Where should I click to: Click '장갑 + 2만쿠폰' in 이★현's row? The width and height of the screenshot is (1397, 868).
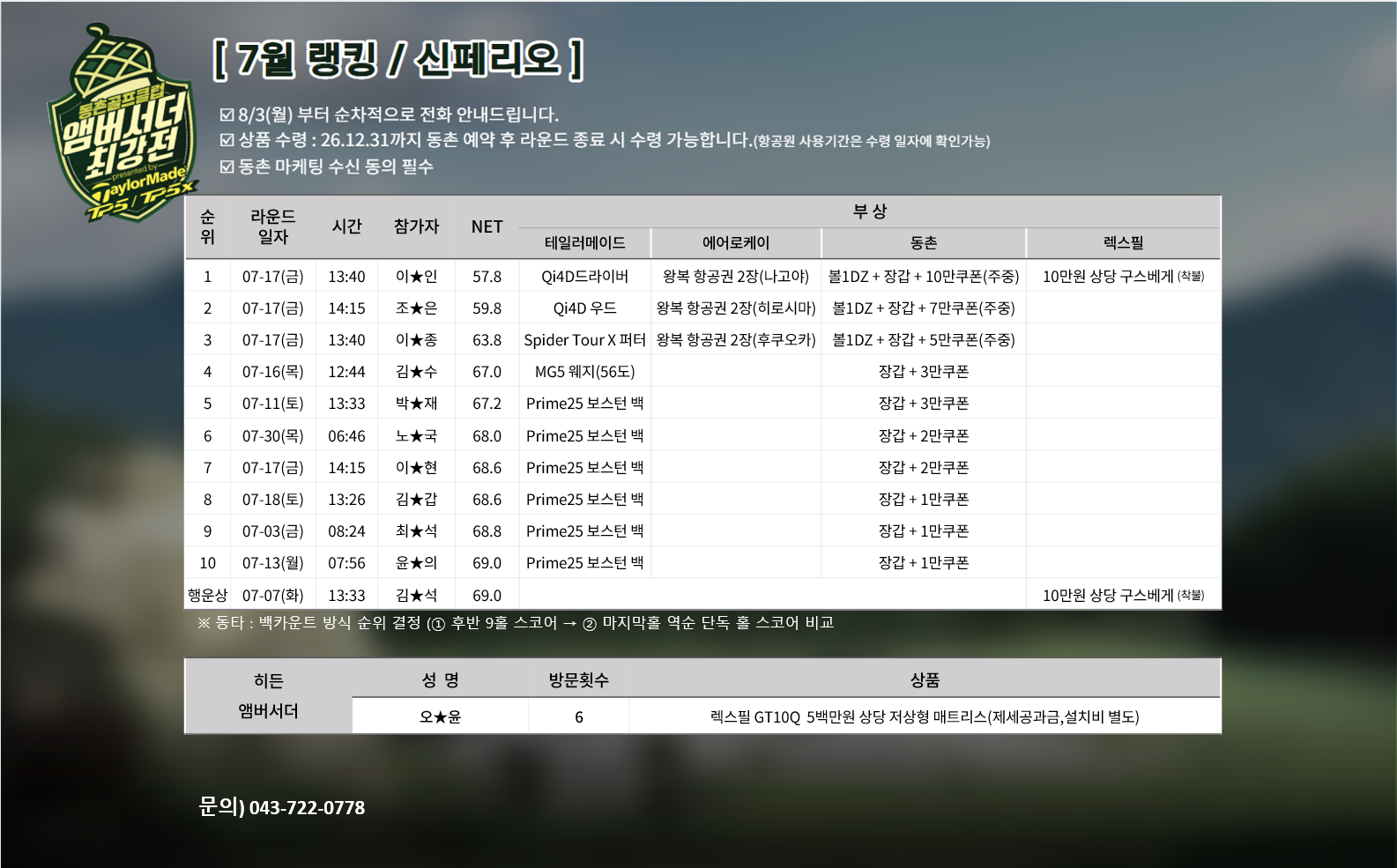(x=924, y=468)
